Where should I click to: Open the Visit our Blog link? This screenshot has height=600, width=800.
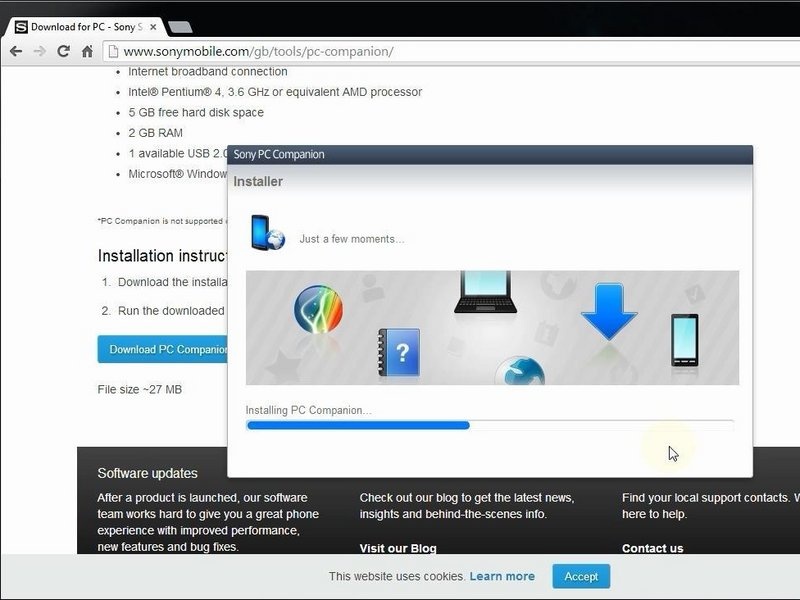point(398,548)
